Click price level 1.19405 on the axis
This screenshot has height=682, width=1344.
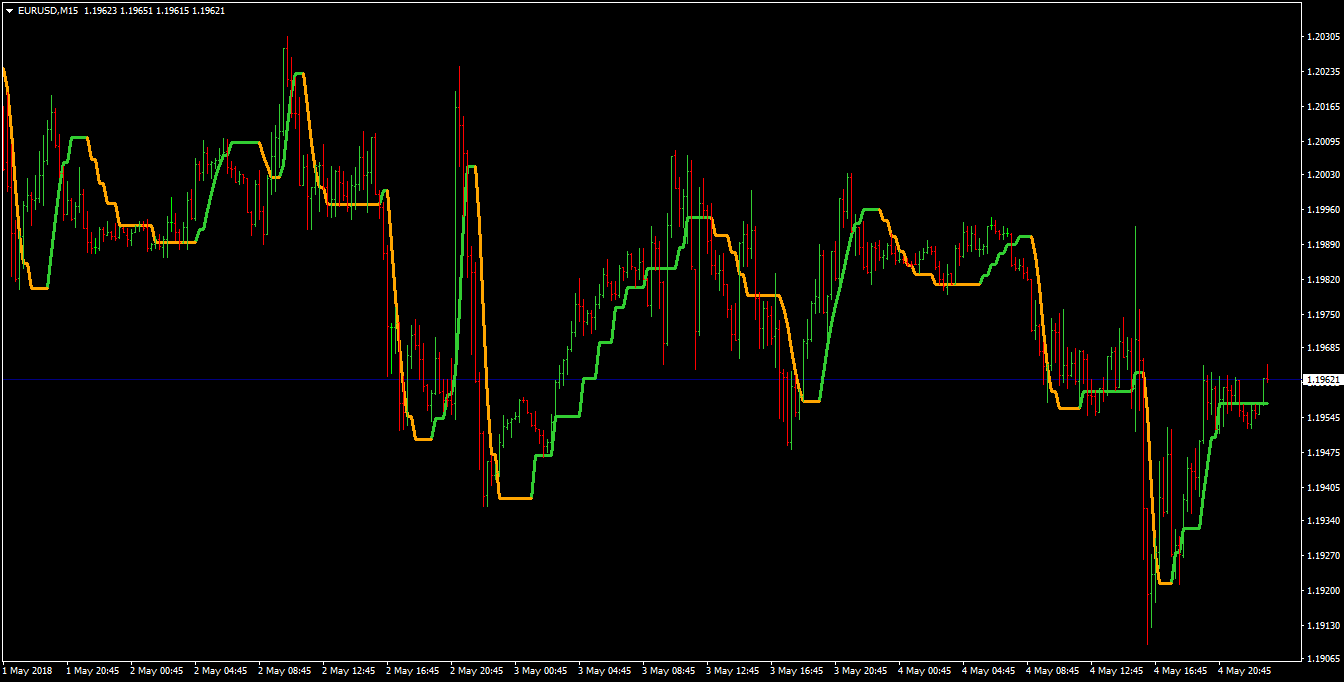[x=1323, y=487]
